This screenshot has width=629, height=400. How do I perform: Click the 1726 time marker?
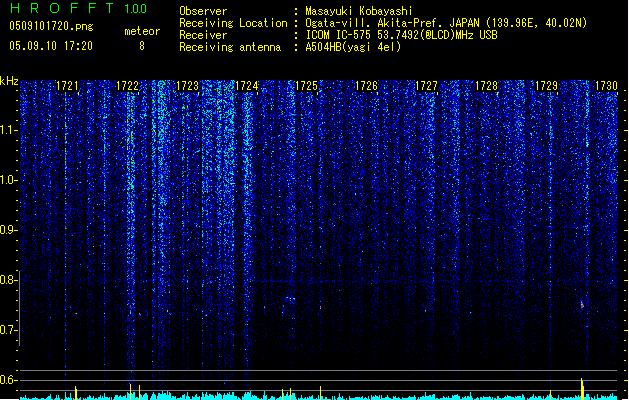click(367, 86)
